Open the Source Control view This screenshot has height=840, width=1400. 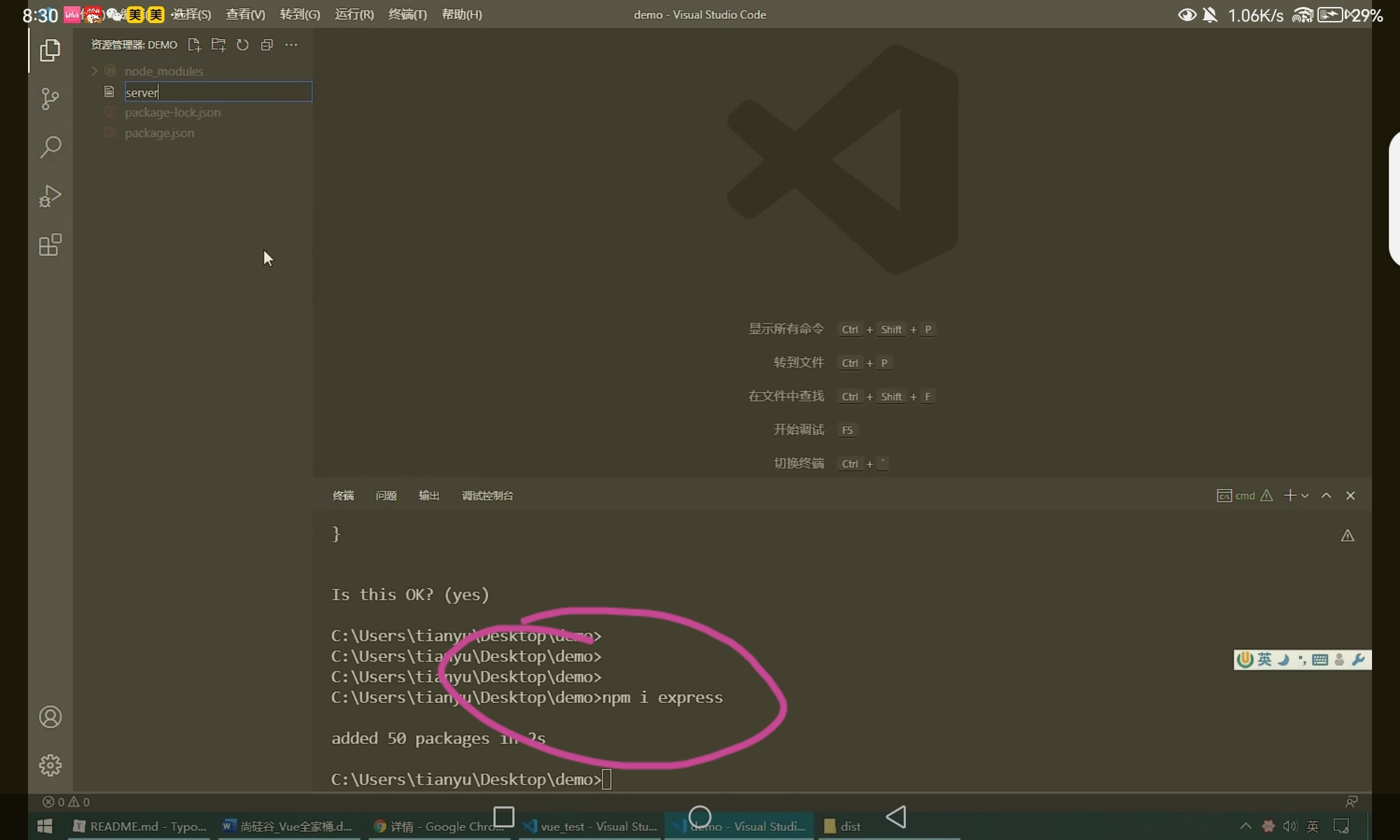[50, 99]
